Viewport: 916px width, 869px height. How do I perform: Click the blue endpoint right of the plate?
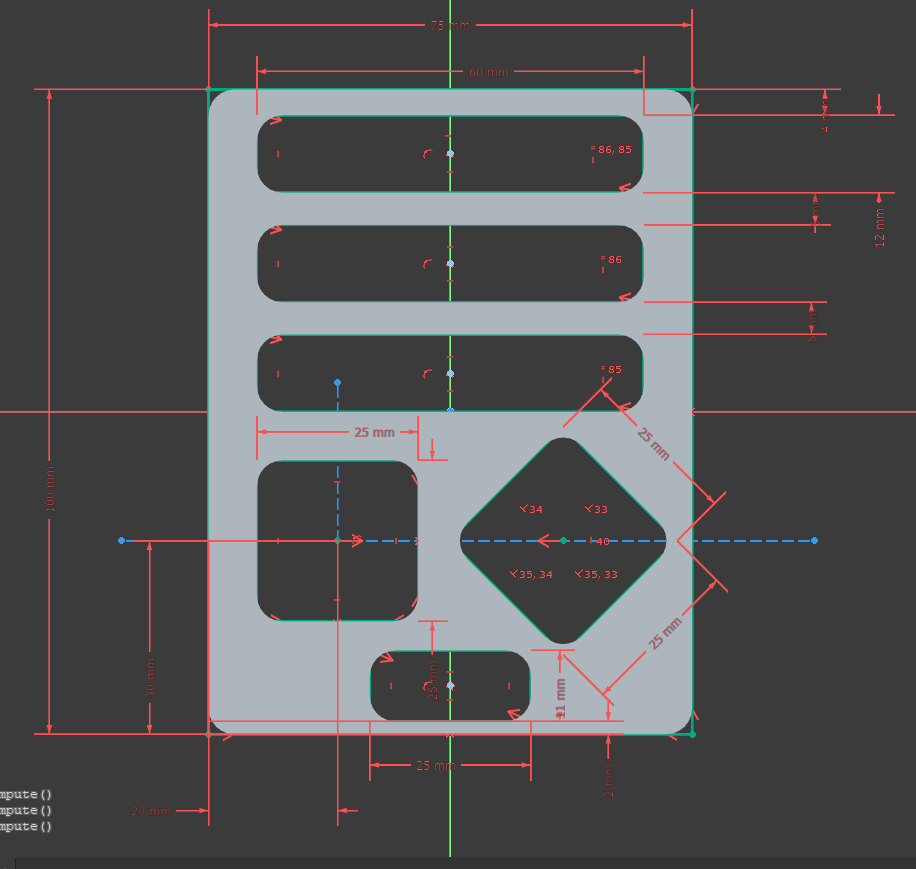pos(814,540)
